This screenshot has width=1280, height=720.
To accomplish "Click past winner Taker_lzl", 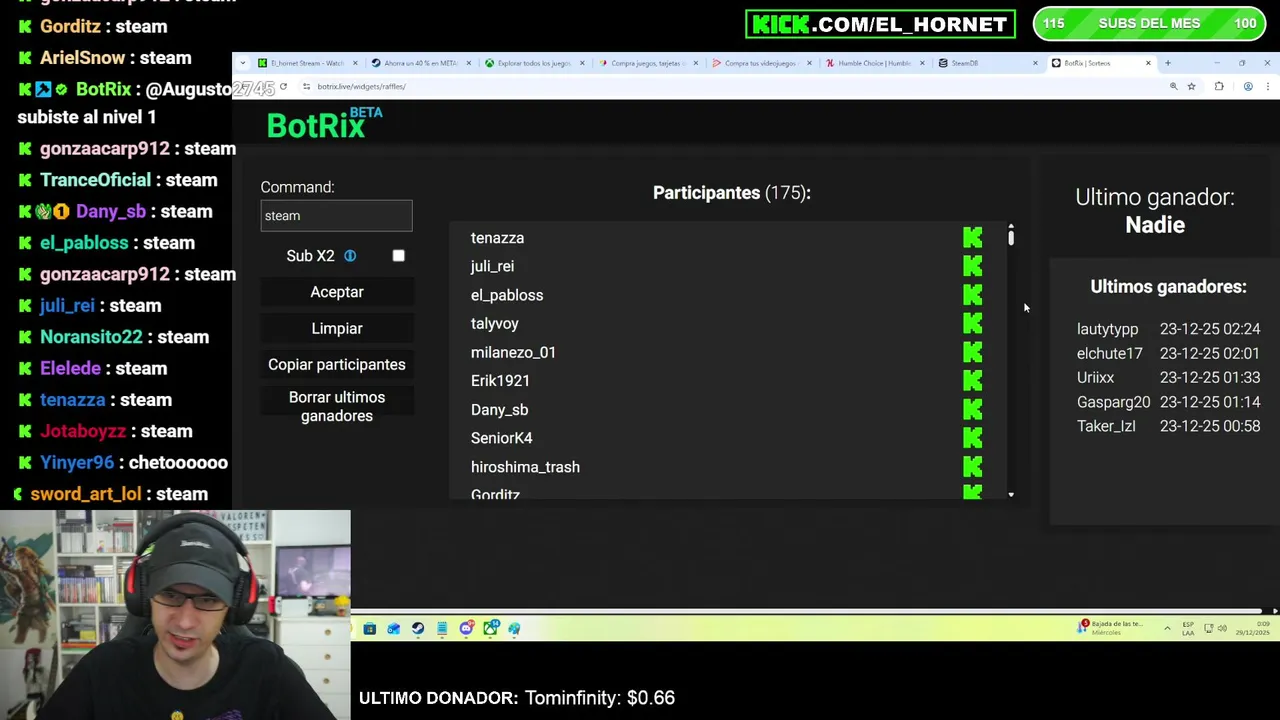I will (1106, 426).
